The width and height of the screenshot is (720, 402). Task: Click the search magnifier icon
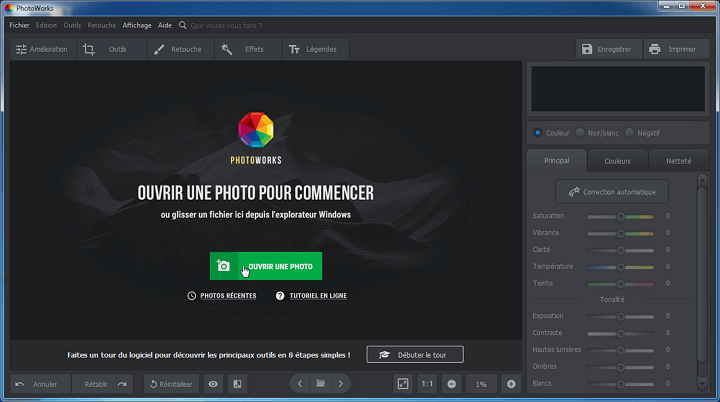pyautogui.click(x=183, y=25)
